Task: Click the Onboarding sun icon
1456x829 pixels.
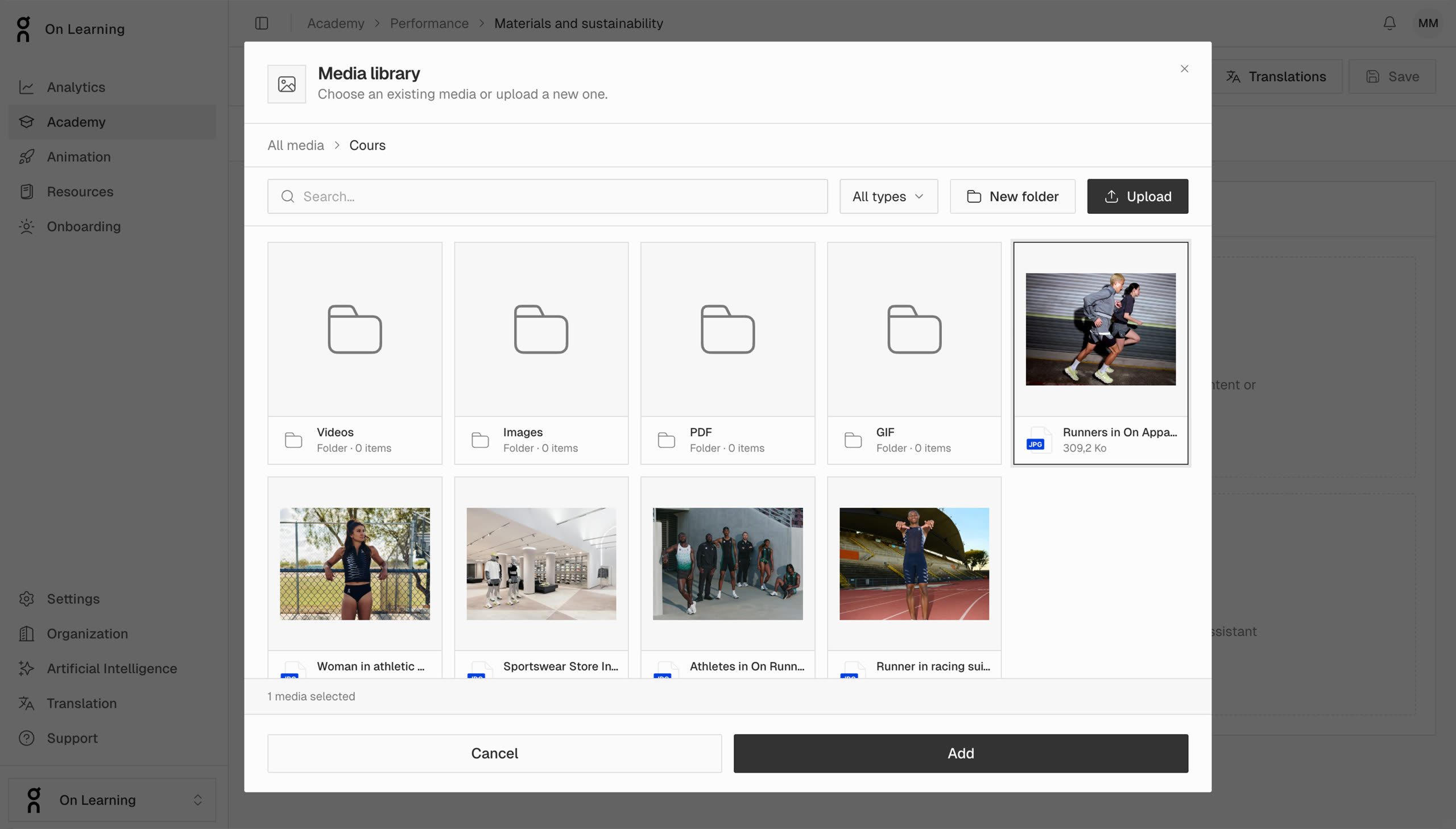Action: pyautogui.click(x=26, y=226)
